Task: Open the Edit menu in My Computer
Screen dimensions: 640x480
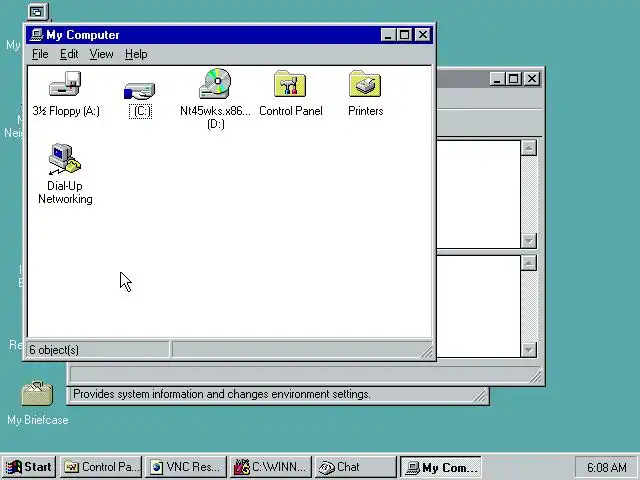Action: point(69,54)
